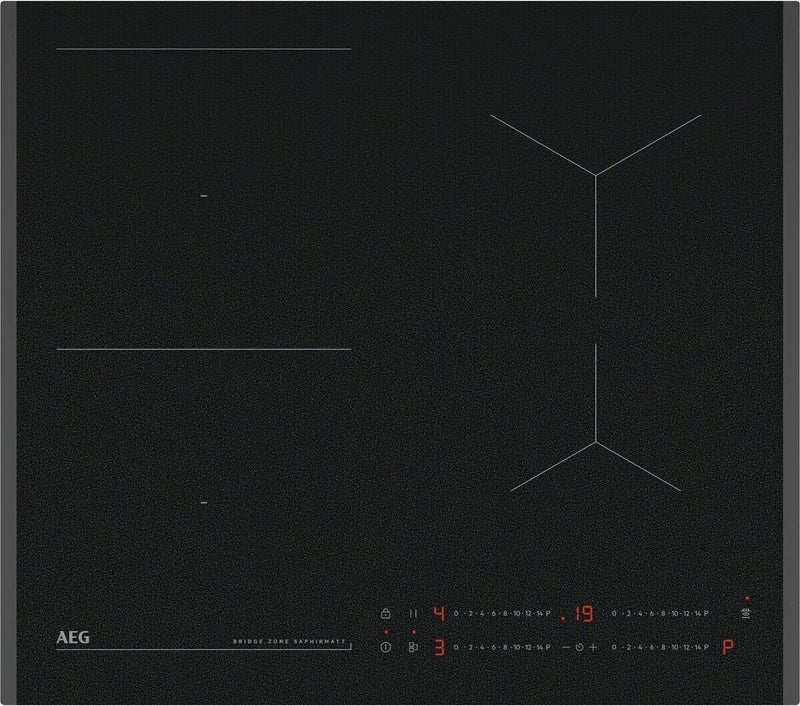Toggle the bridge zone function icon
800x706 pixels.
coord(412,648)
